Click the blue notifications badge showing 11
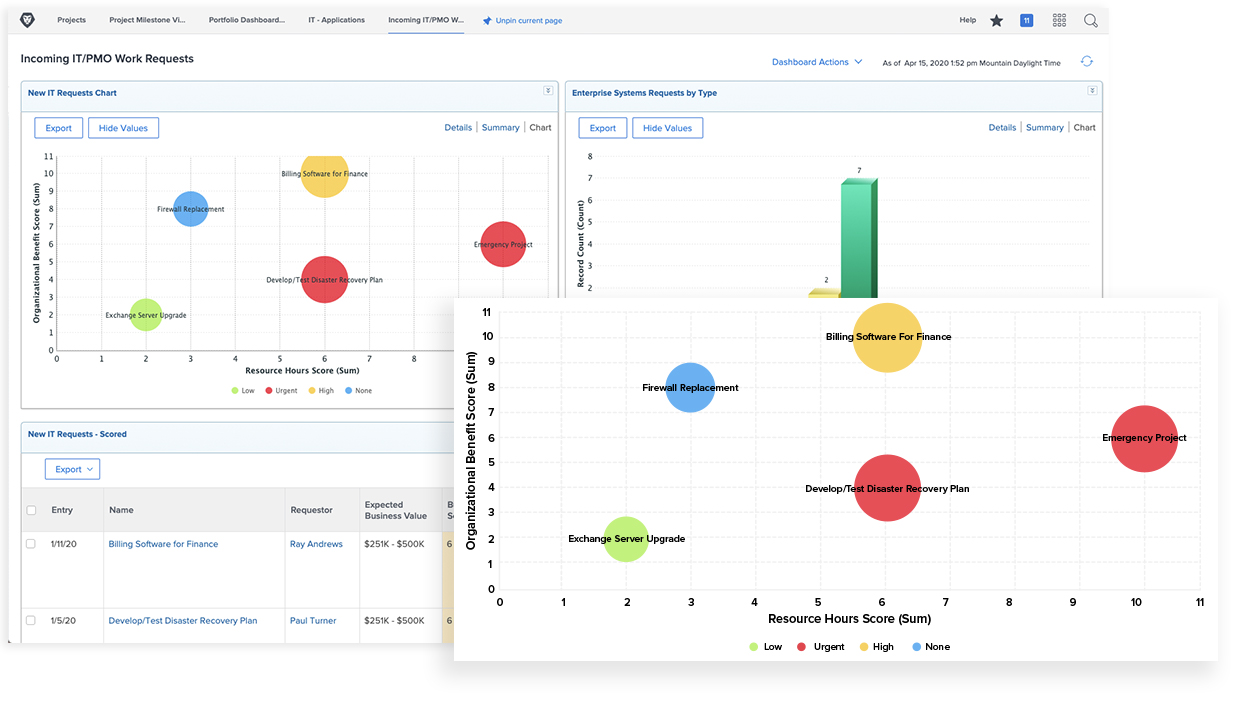 pos(1027,19)
